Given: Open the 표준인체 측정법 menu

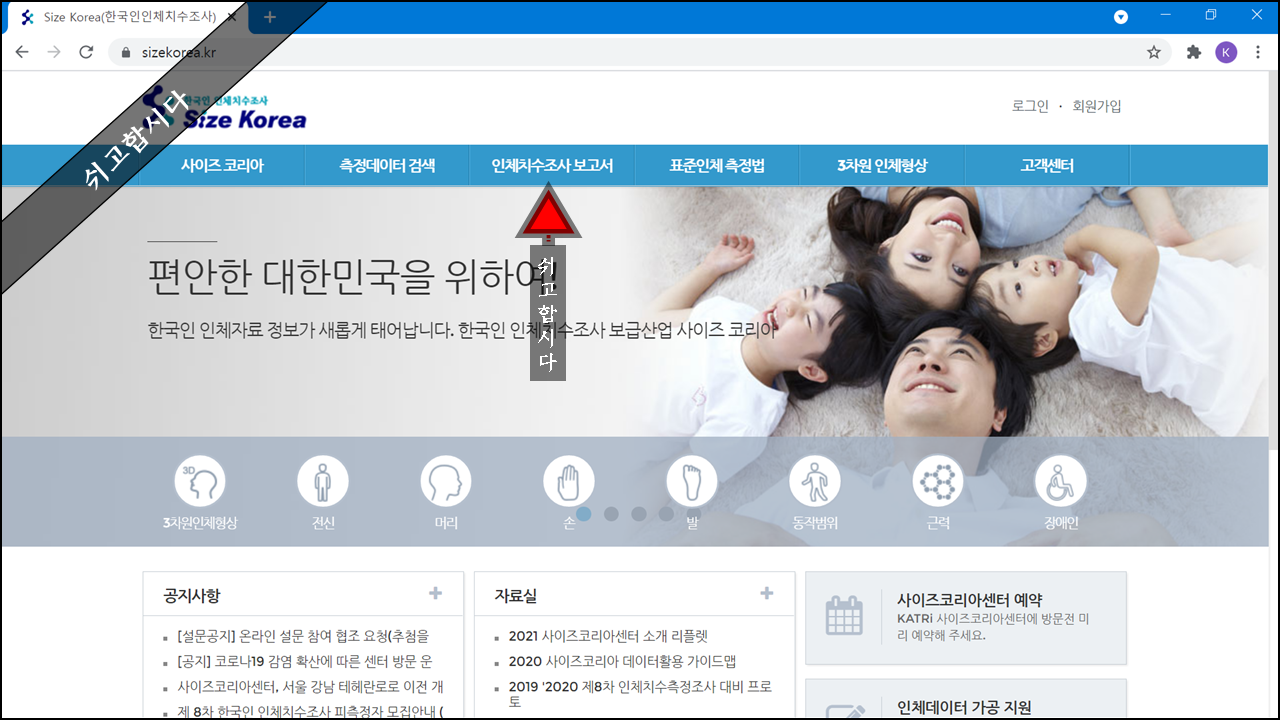Looking at the screenshot, I should 717,166.
